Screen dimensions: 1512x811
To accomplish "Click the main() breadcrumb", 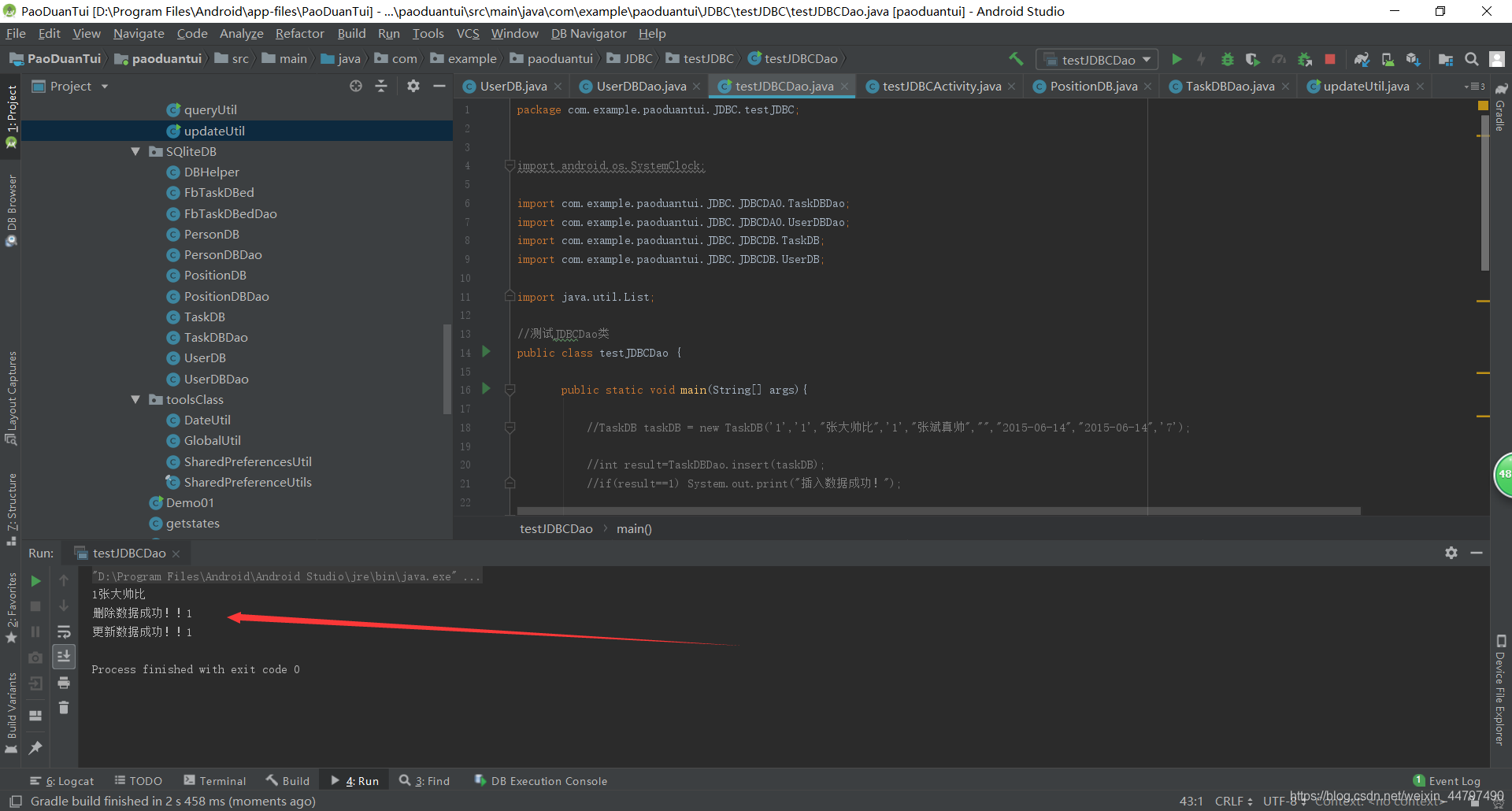I will 634,528.
